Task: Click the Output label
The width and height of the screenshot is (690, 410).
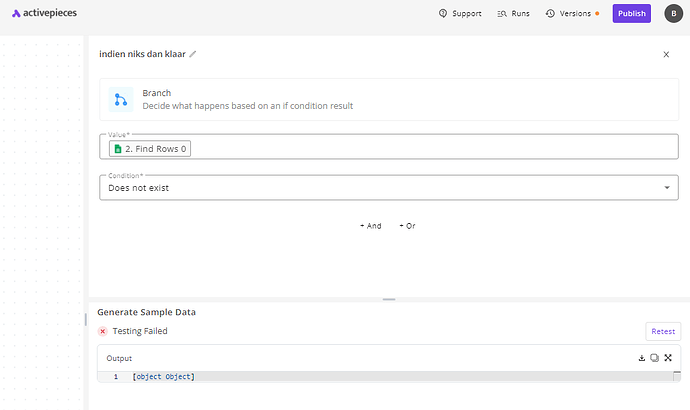Action: tap(119, 358)
